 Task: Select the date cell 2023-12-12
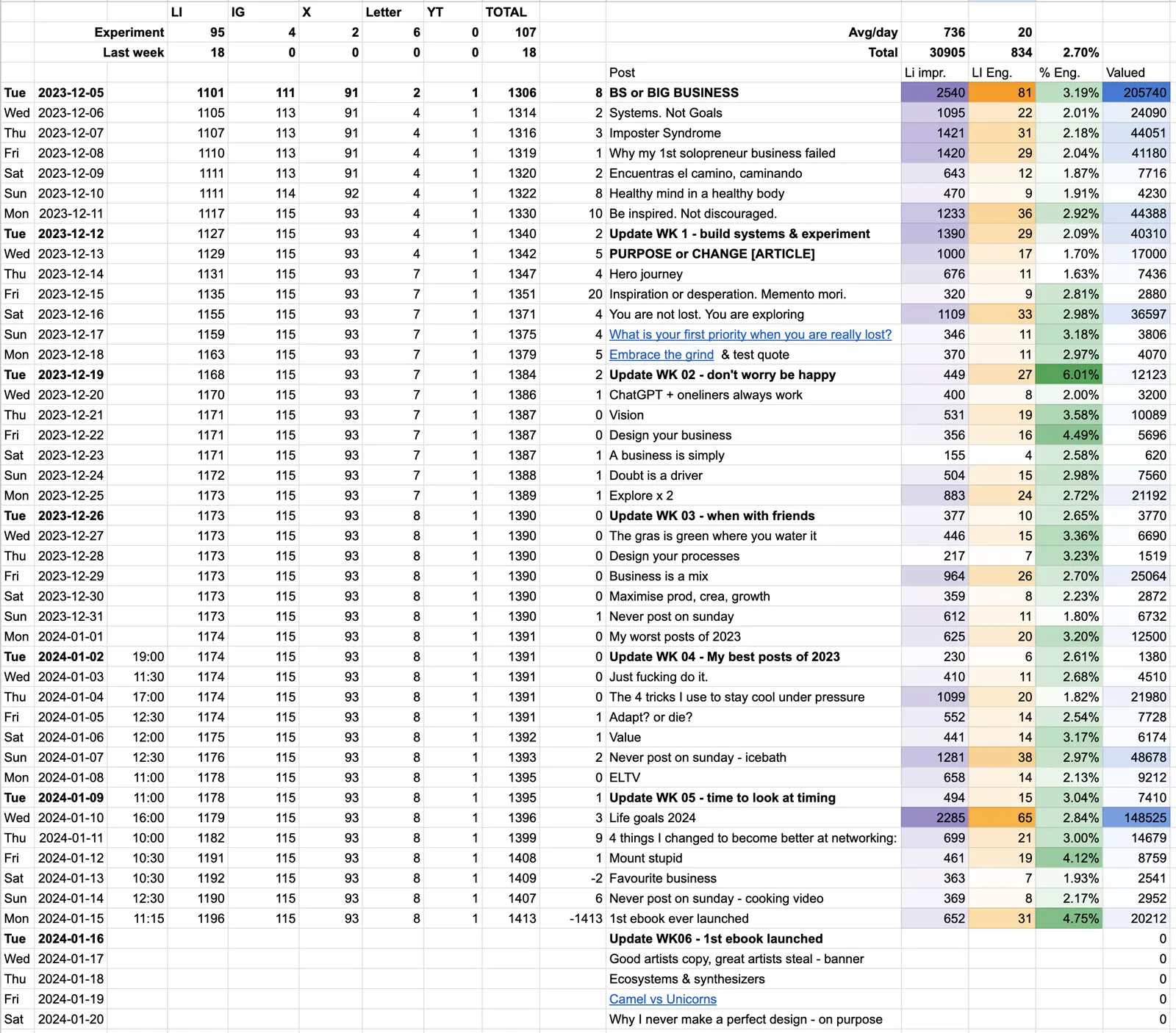click(x=71, y=234)
